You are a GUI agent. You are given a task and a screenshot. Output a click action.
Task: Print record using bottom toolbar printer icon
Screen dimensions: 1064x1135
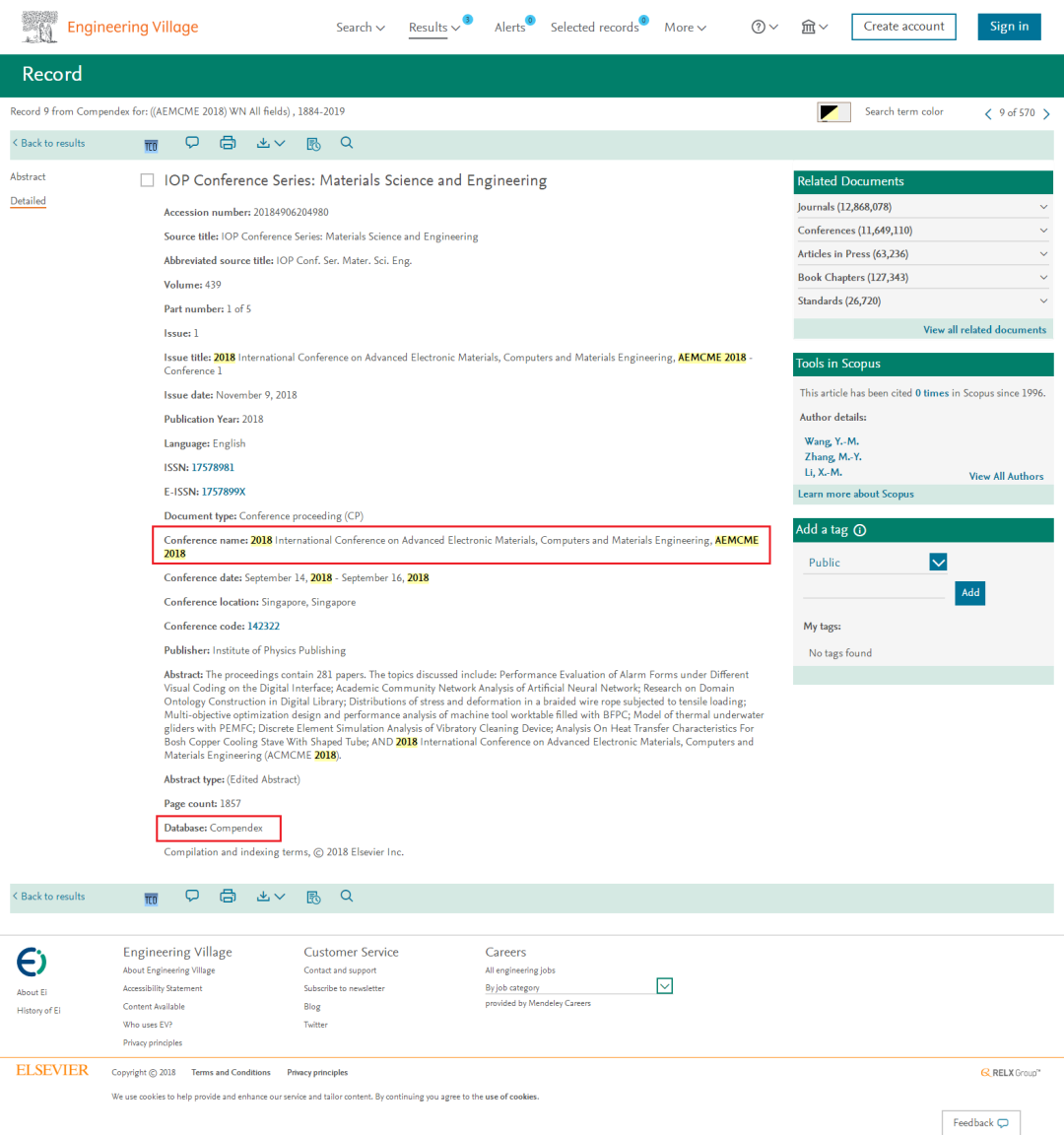coord(228,897)
